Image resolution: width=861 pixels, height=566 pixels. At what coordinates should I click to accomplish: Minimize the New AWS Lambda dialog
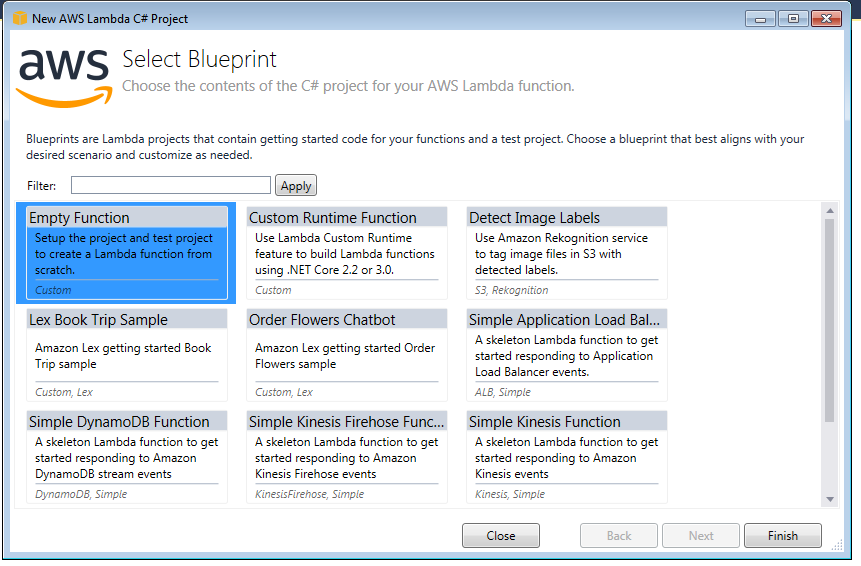click(761, 19)
